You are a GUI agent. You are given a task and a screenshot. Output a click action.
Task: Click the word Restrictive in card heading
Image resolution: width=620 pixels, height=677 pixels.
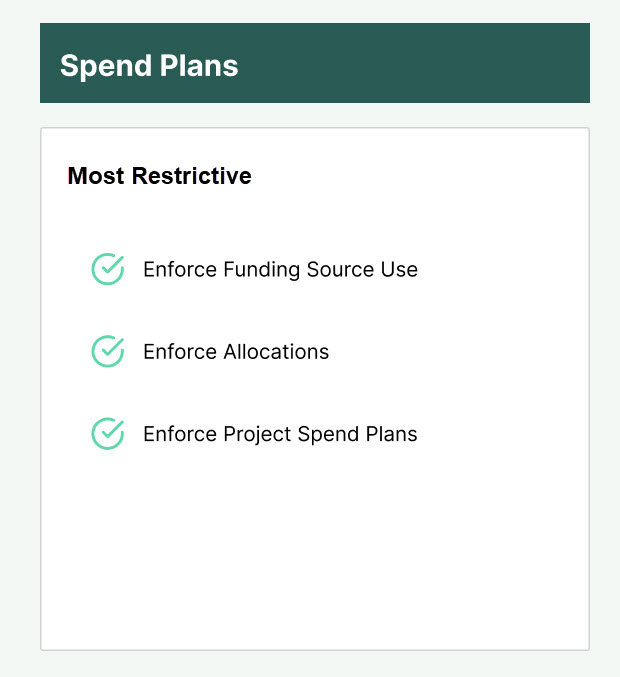point(192,176)
